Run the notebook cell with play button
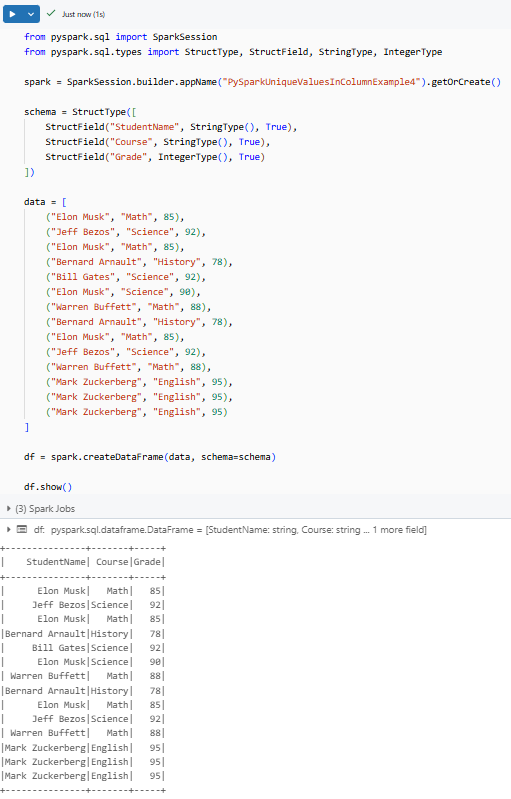Image resolution: width=511 pixels, height=799 pixels. [13, 14]
